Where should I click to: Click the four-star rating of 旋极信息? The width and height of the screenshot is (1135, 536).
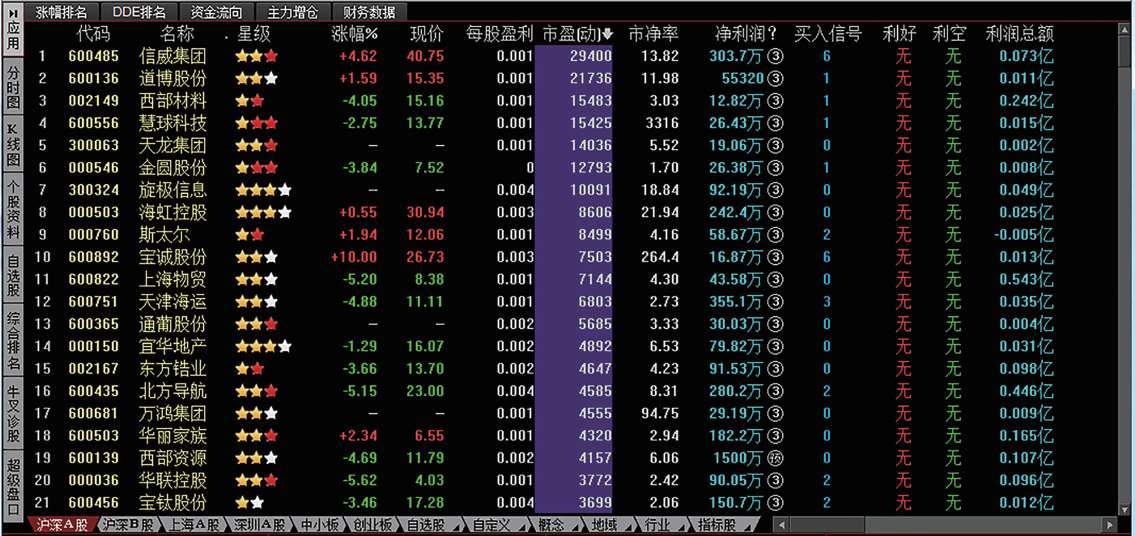pyautogui.click(x=263, y=190)
